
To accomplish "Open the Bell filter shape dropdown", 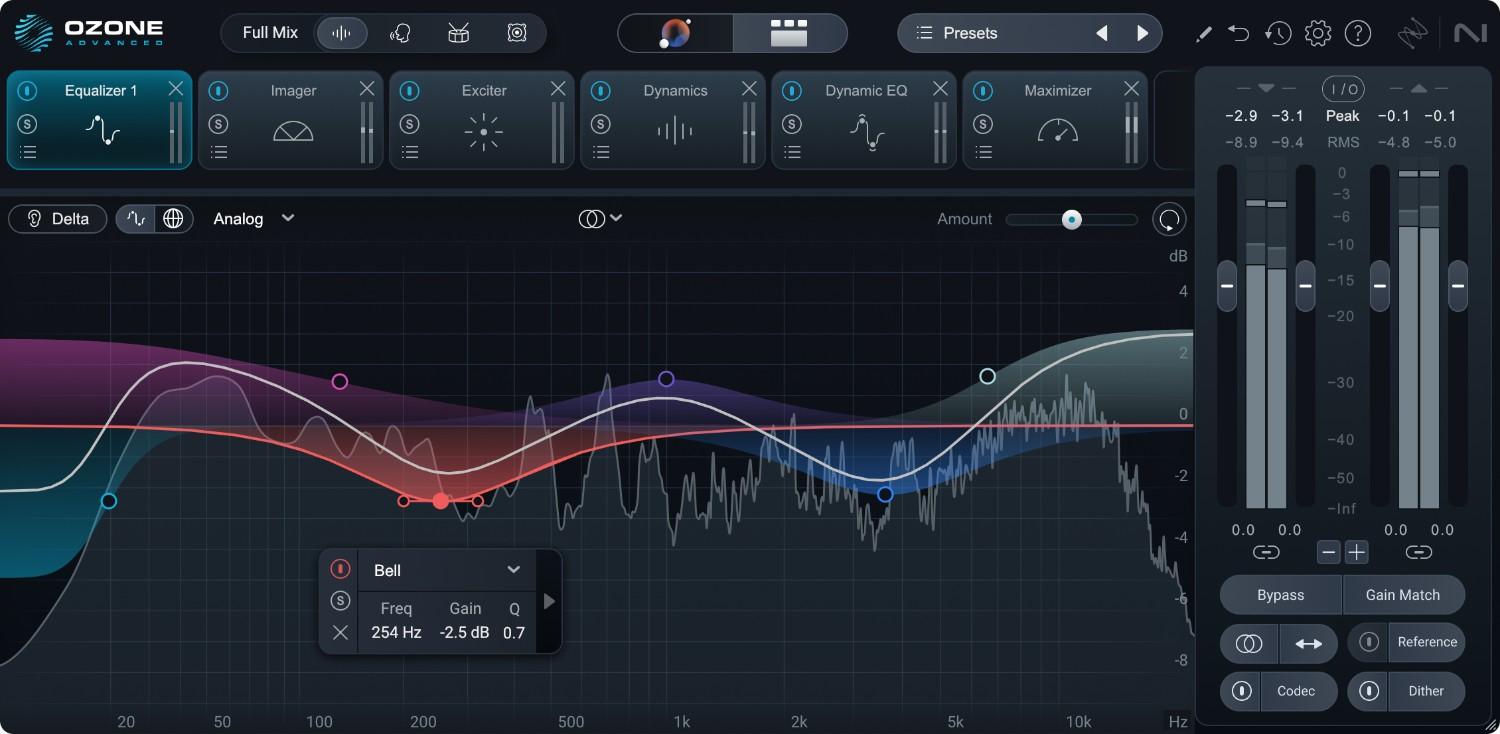I will (445, 570).
